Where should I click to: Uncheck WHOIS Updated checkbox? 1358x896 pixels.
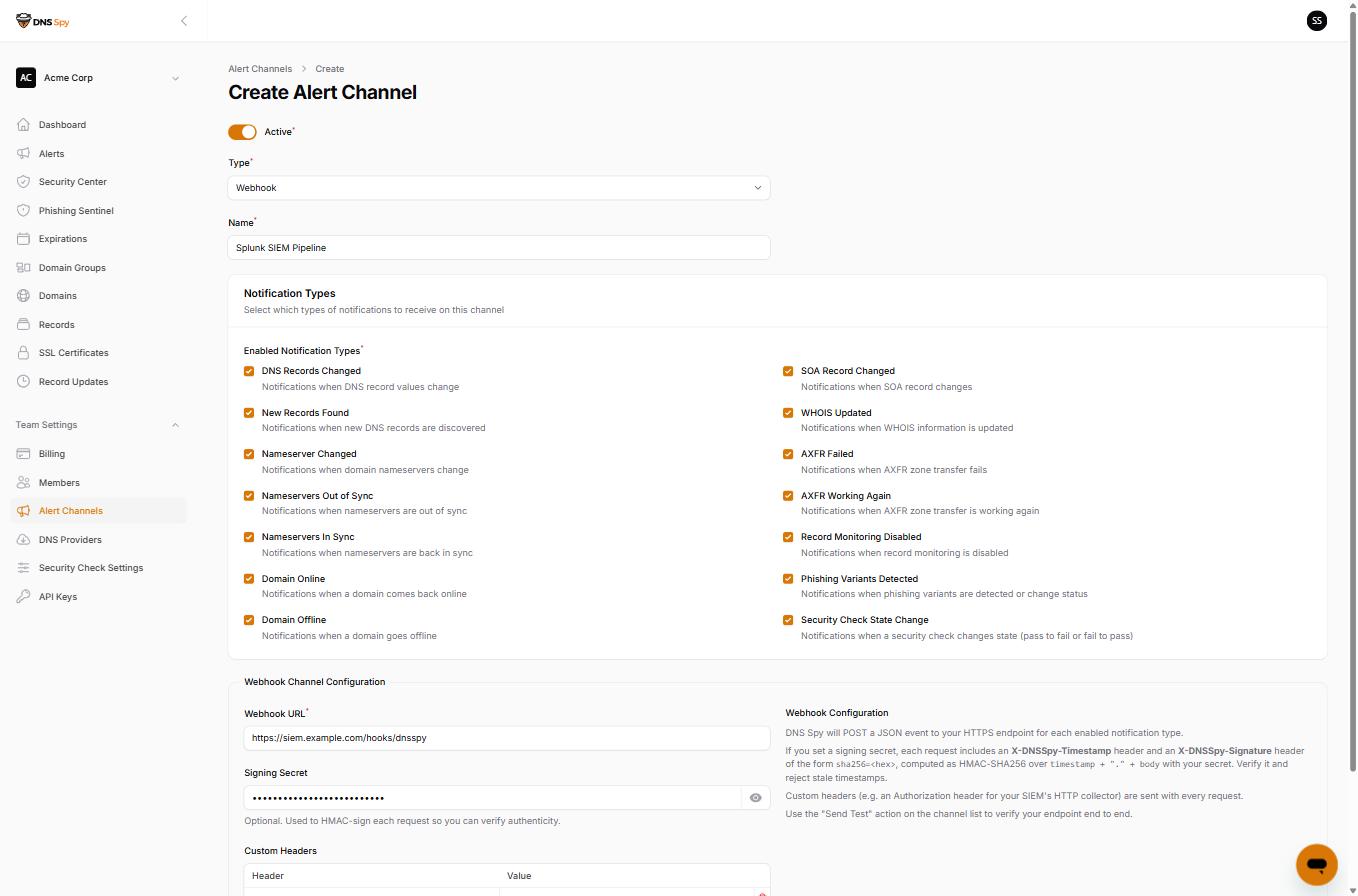click(788, 413)
